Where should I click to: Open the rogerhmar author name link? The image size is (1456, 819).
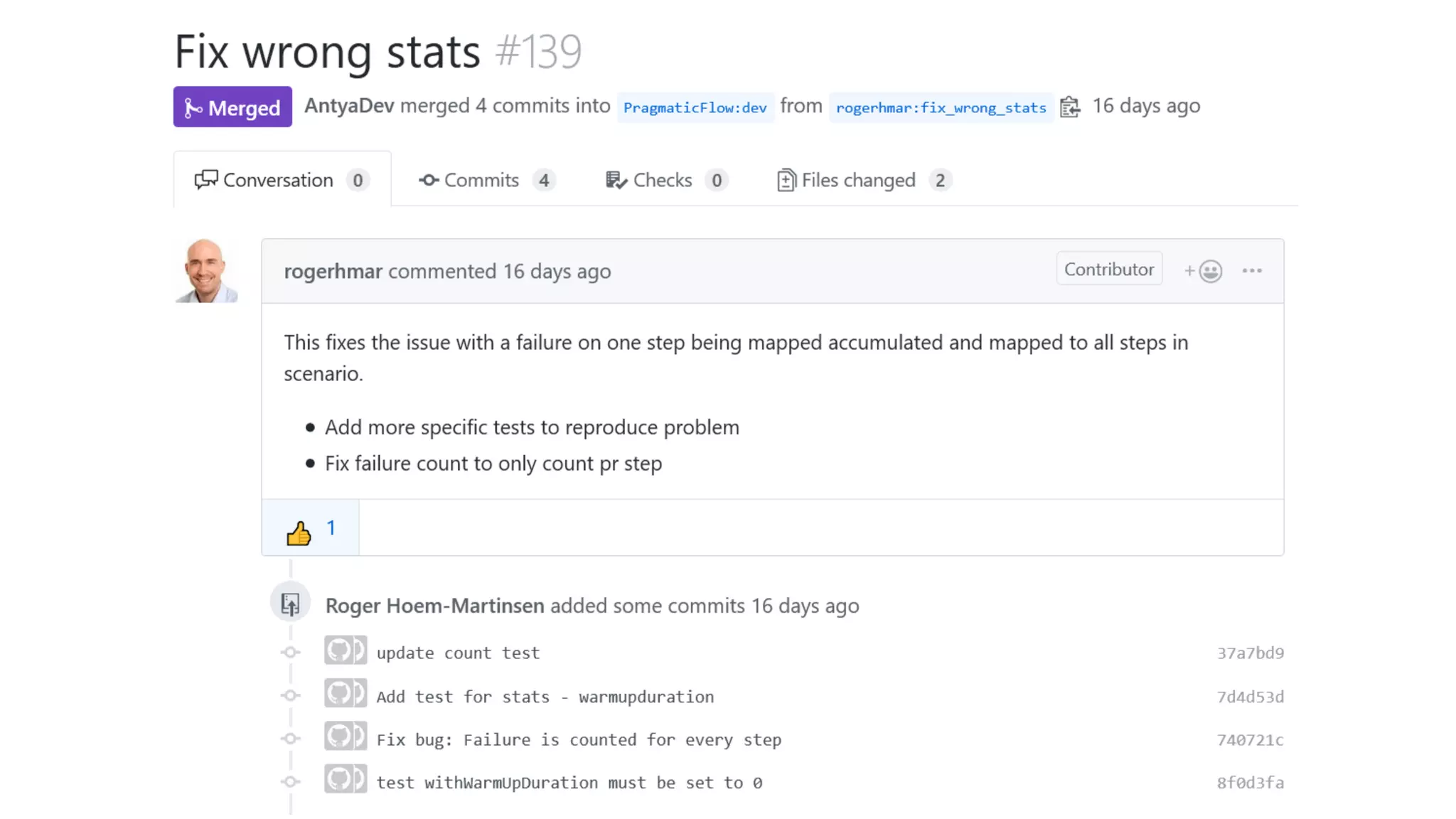pos(333,272)
